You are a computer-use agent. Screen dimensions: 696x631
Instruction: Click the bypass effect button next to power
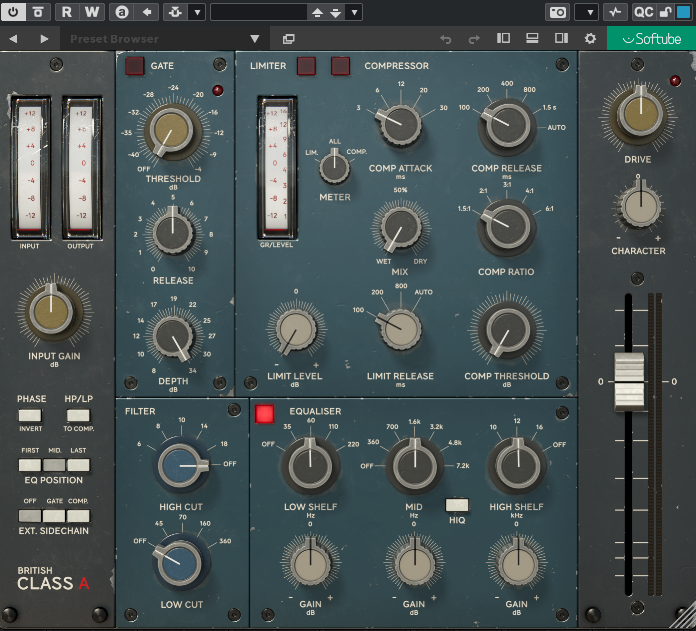point(38,12)
